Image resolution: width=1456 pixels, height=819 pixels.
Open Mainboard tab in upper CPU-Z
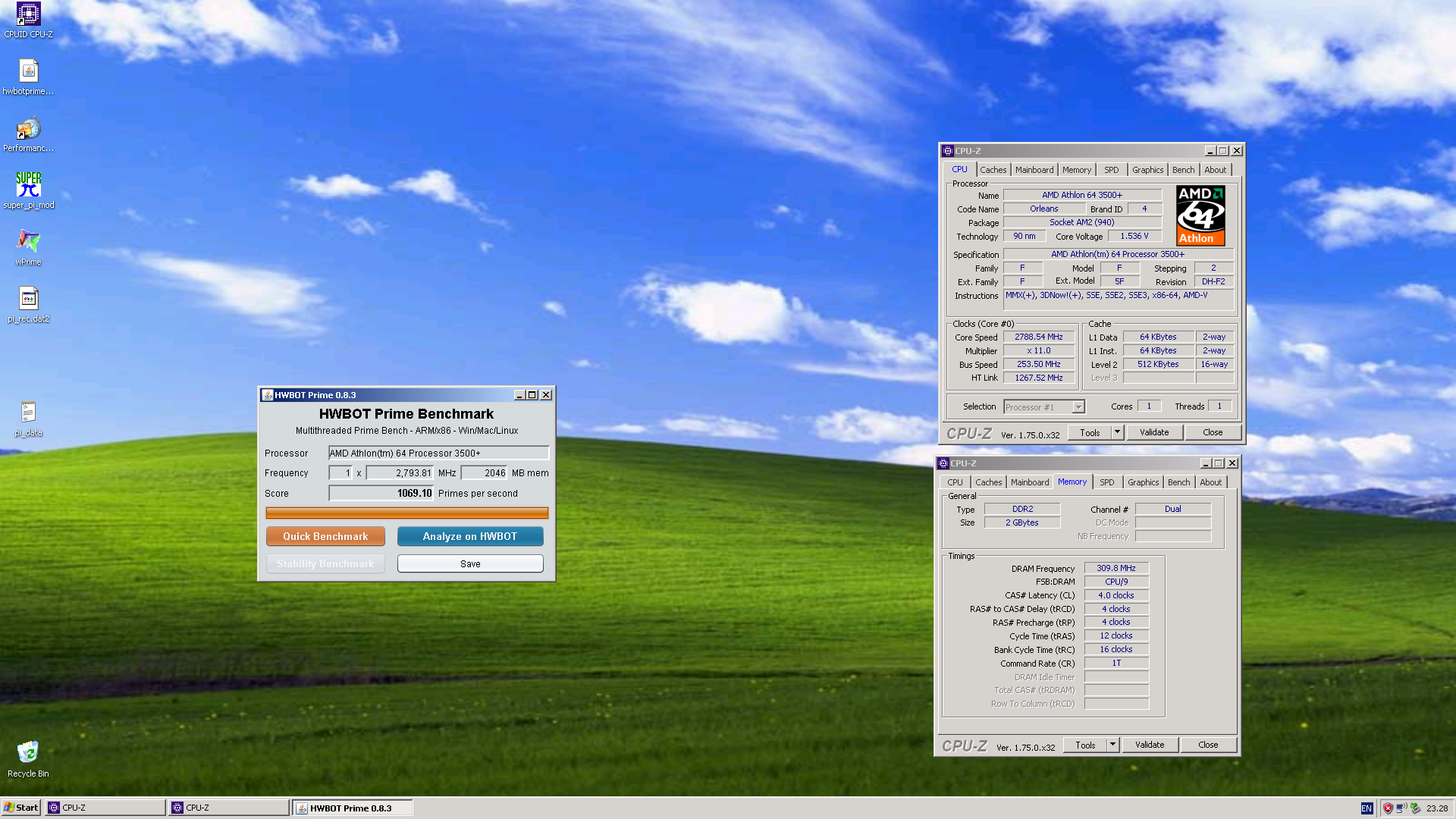point(1034,170)
